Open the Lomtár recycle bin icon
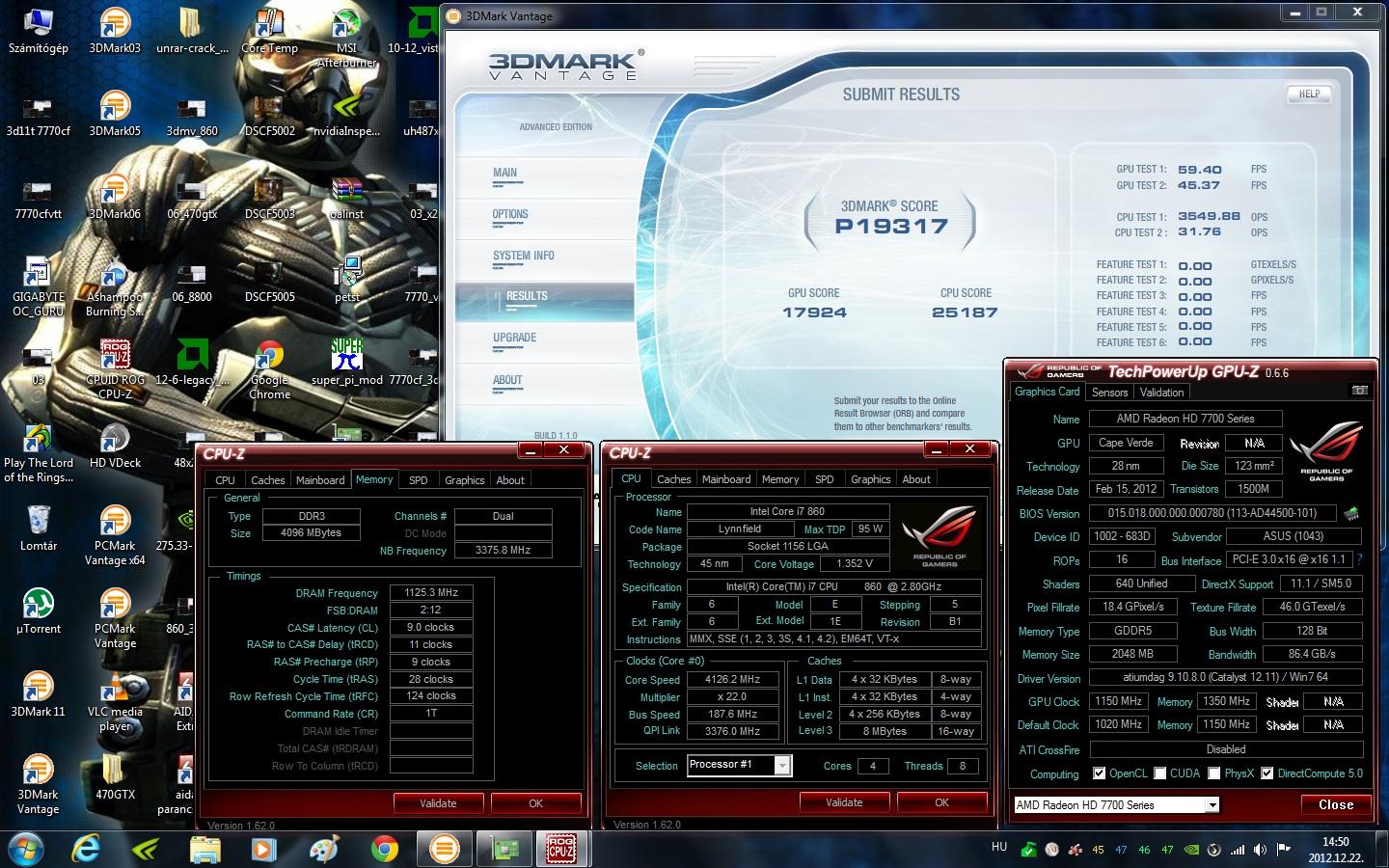This screenshot has height=868, width=1389. point(38,528)
